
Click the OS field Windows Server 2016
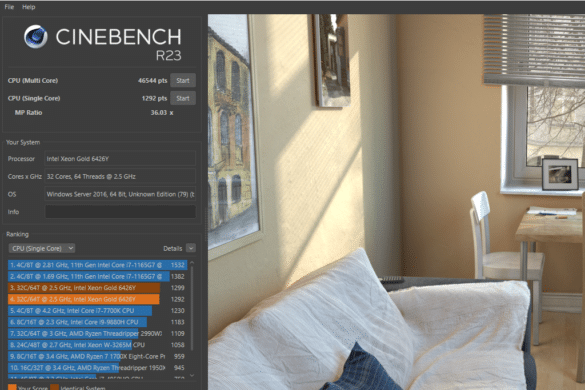(x=120, y=194)
